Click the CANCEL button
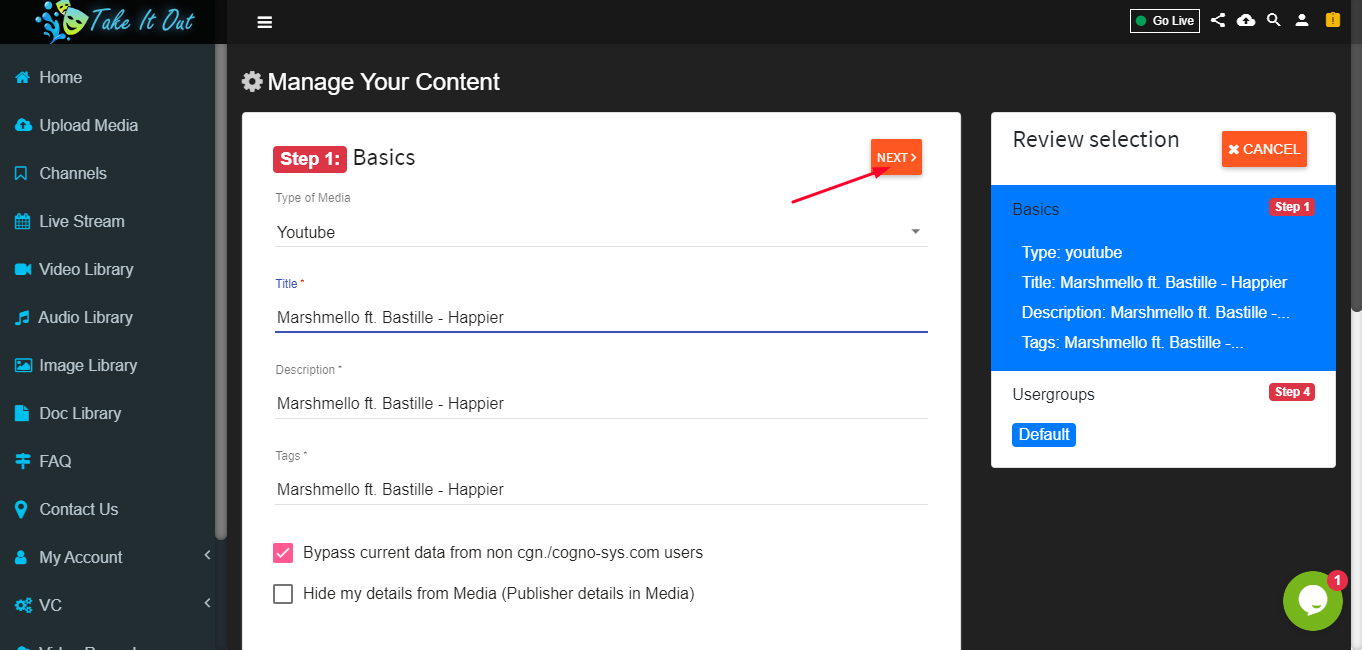Image resolution: width=1362 pixels, height=650 pixels. coord(1264,149)
